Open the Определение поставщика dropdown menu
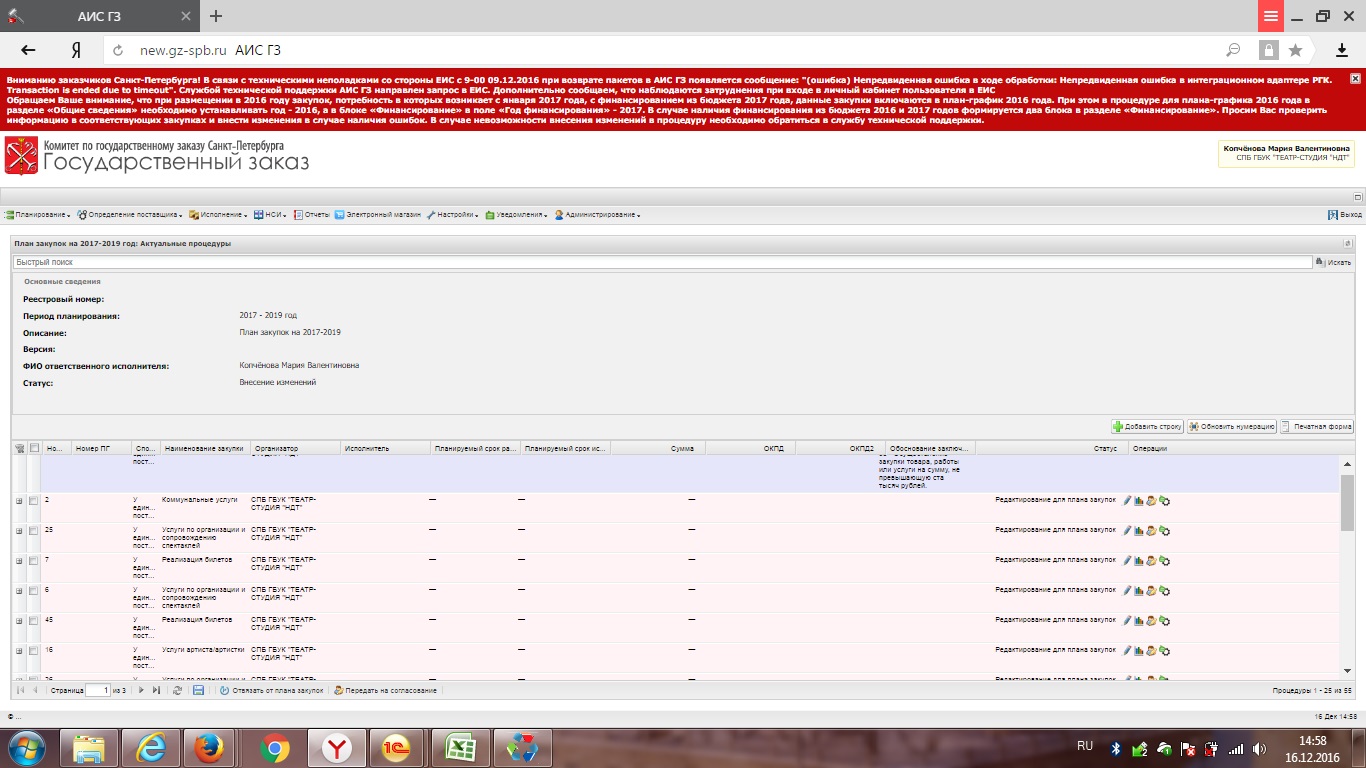Viewport: 1366px width, 768px height. (x=131, y=215)
